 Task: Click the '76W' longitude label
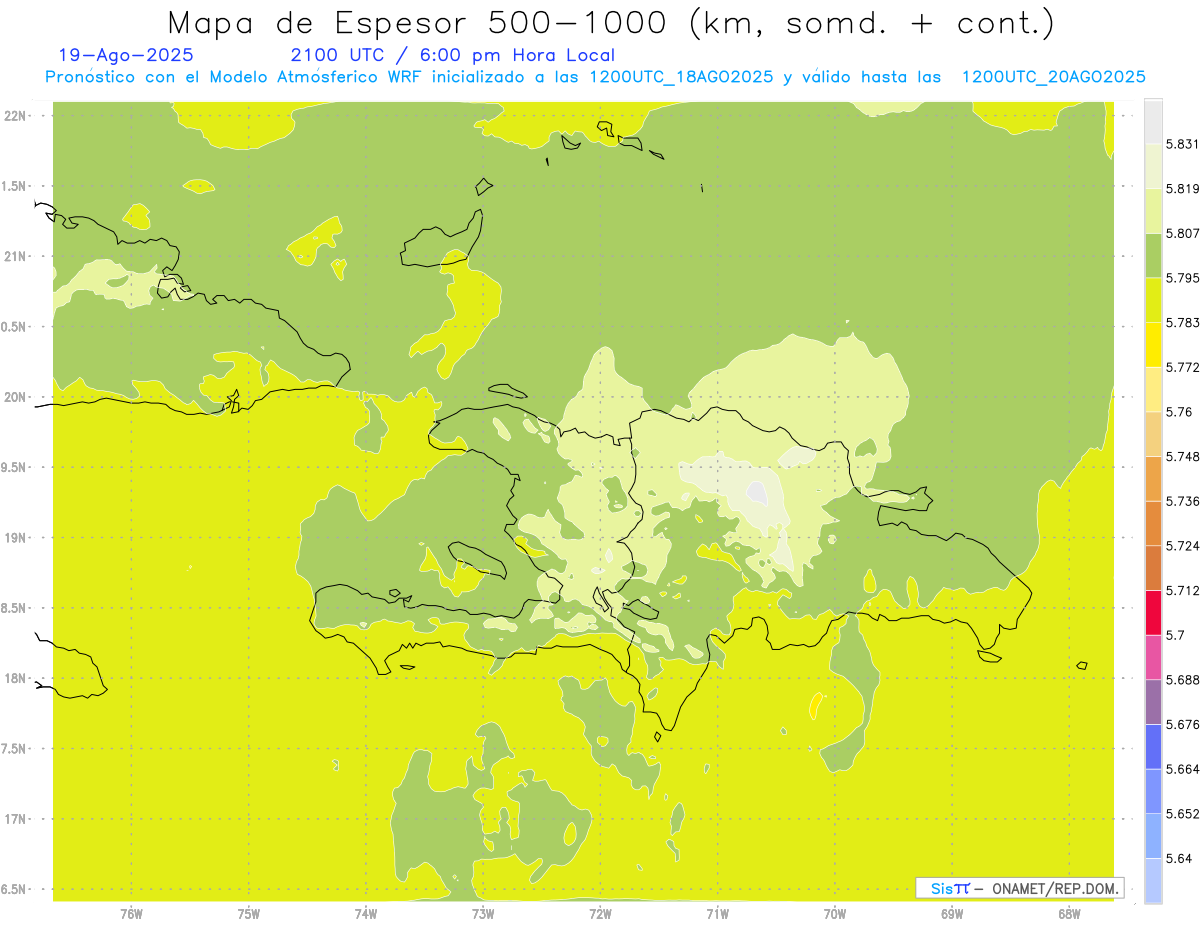[x=131, y=914]
